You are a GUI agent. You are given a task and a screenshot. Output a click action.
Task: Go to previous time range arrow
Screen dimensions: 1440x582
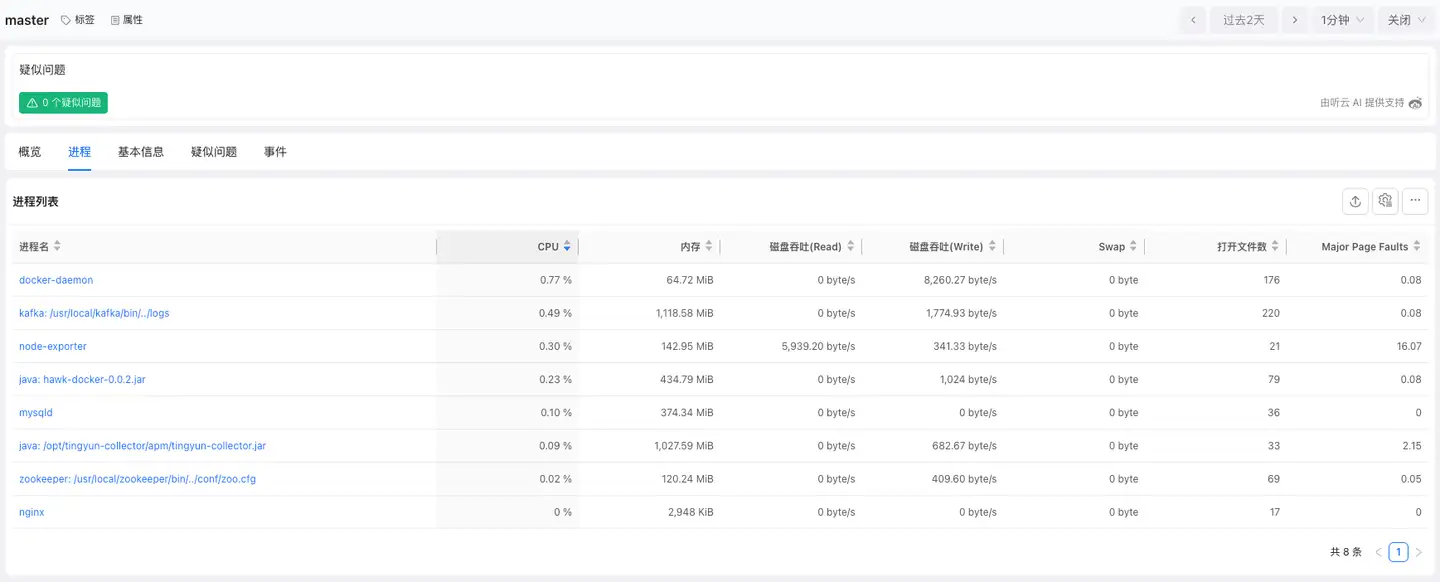click(x=1192, y=20)
